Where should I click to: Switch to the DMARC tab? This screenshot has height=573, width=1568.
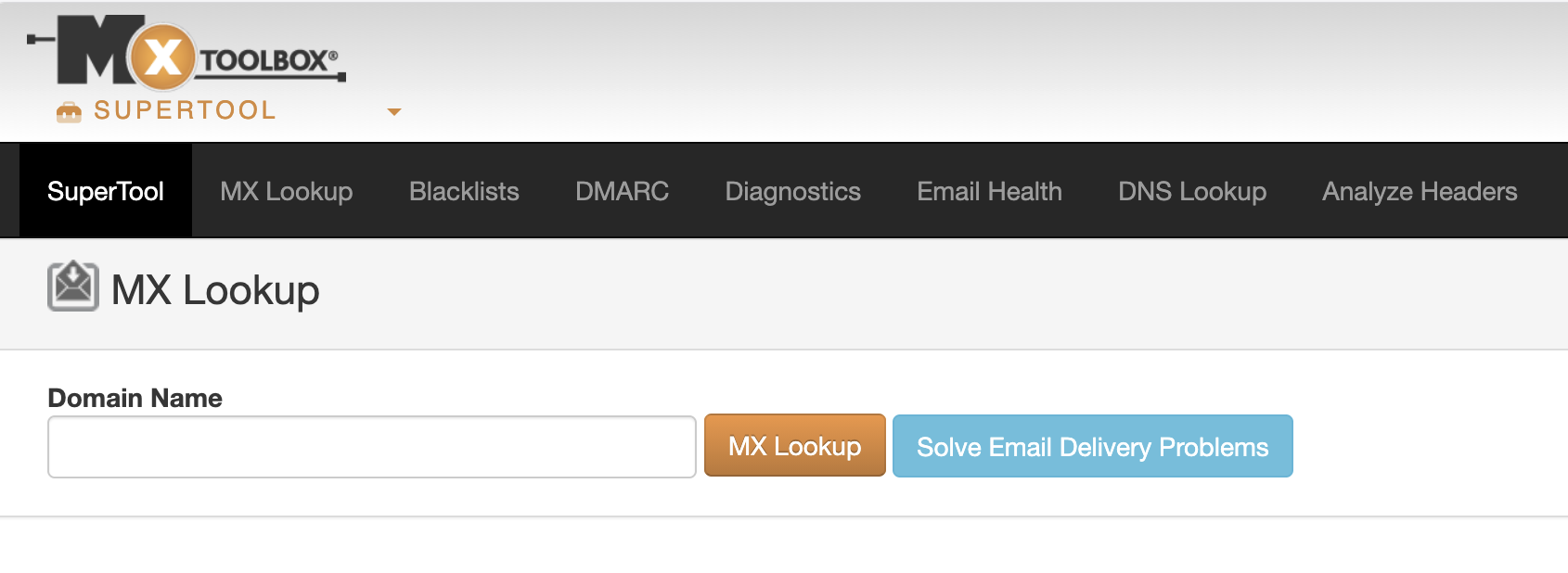pyautogui.click(x=622, y=191)
